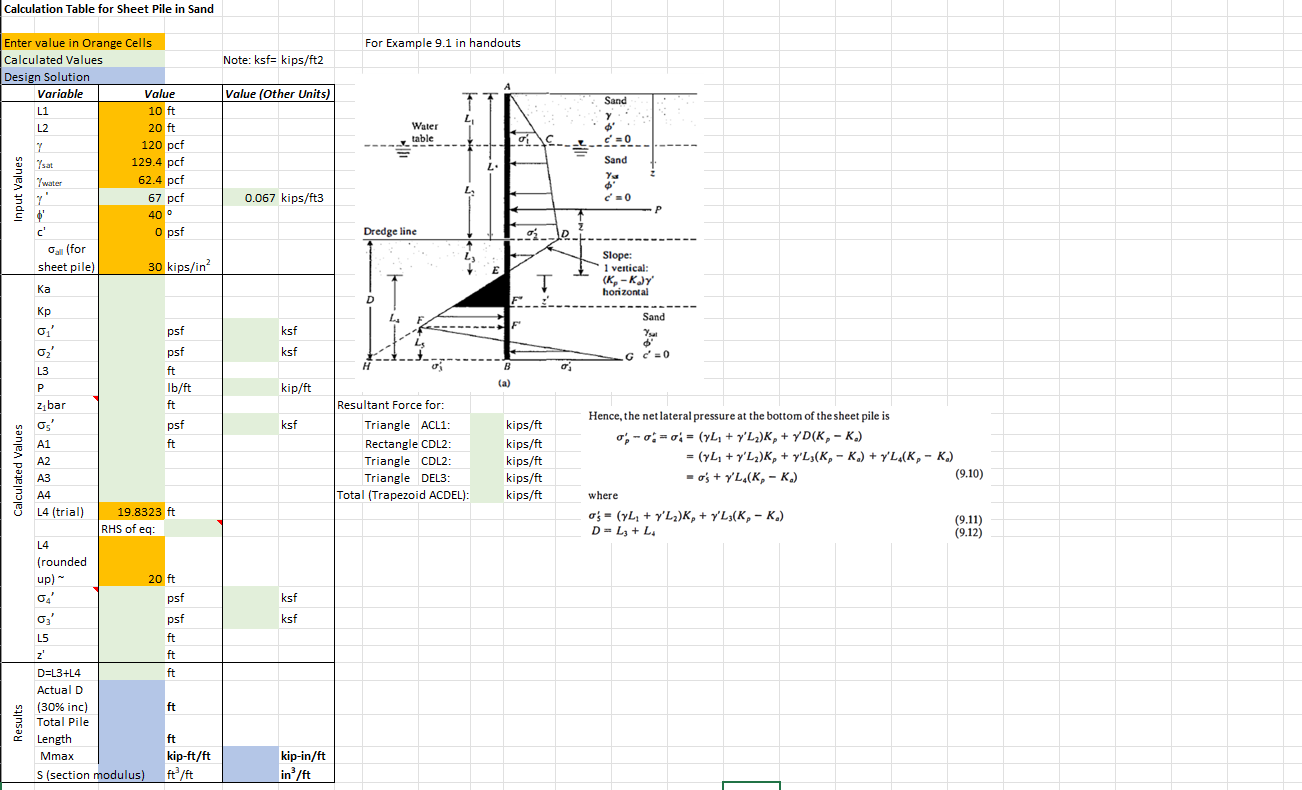Select the blue "Design Solution" legend cell
This screenshot has height=790, width=1302.
pos(84,77)
